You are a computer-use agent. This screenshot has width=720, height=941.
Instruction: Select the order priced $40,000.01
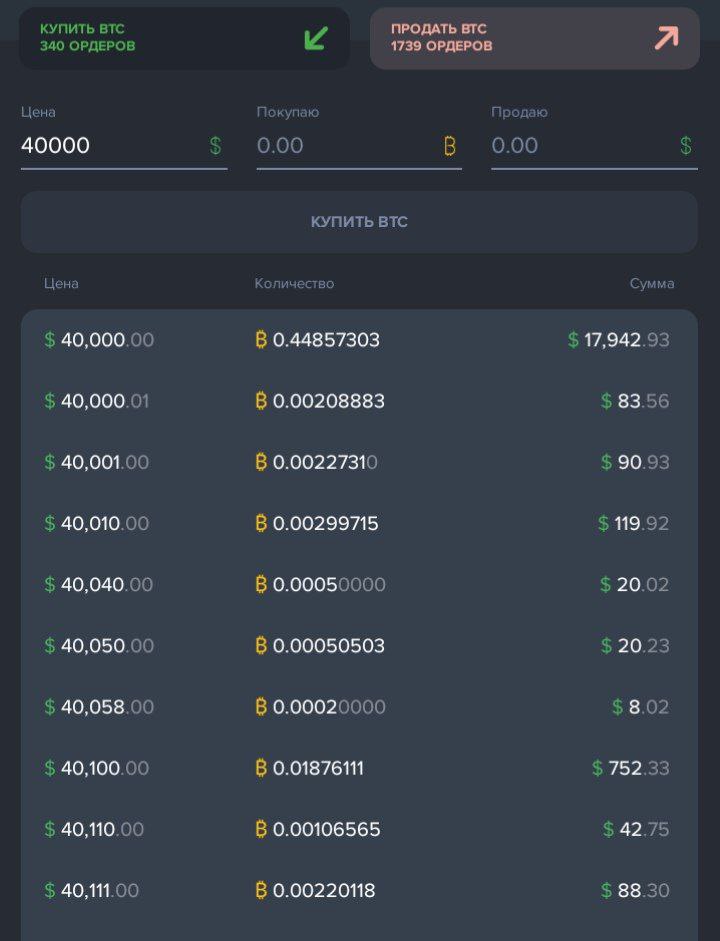359,401
